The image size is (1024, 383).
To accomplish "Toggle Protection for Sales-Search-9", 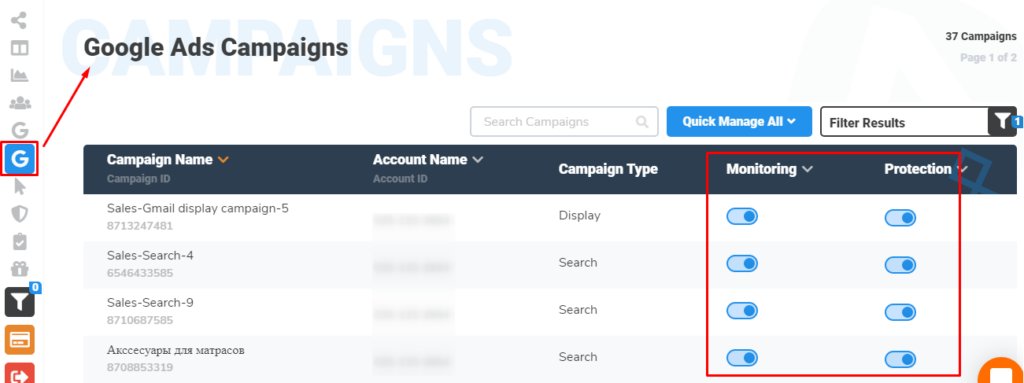I will pos(900,312).
